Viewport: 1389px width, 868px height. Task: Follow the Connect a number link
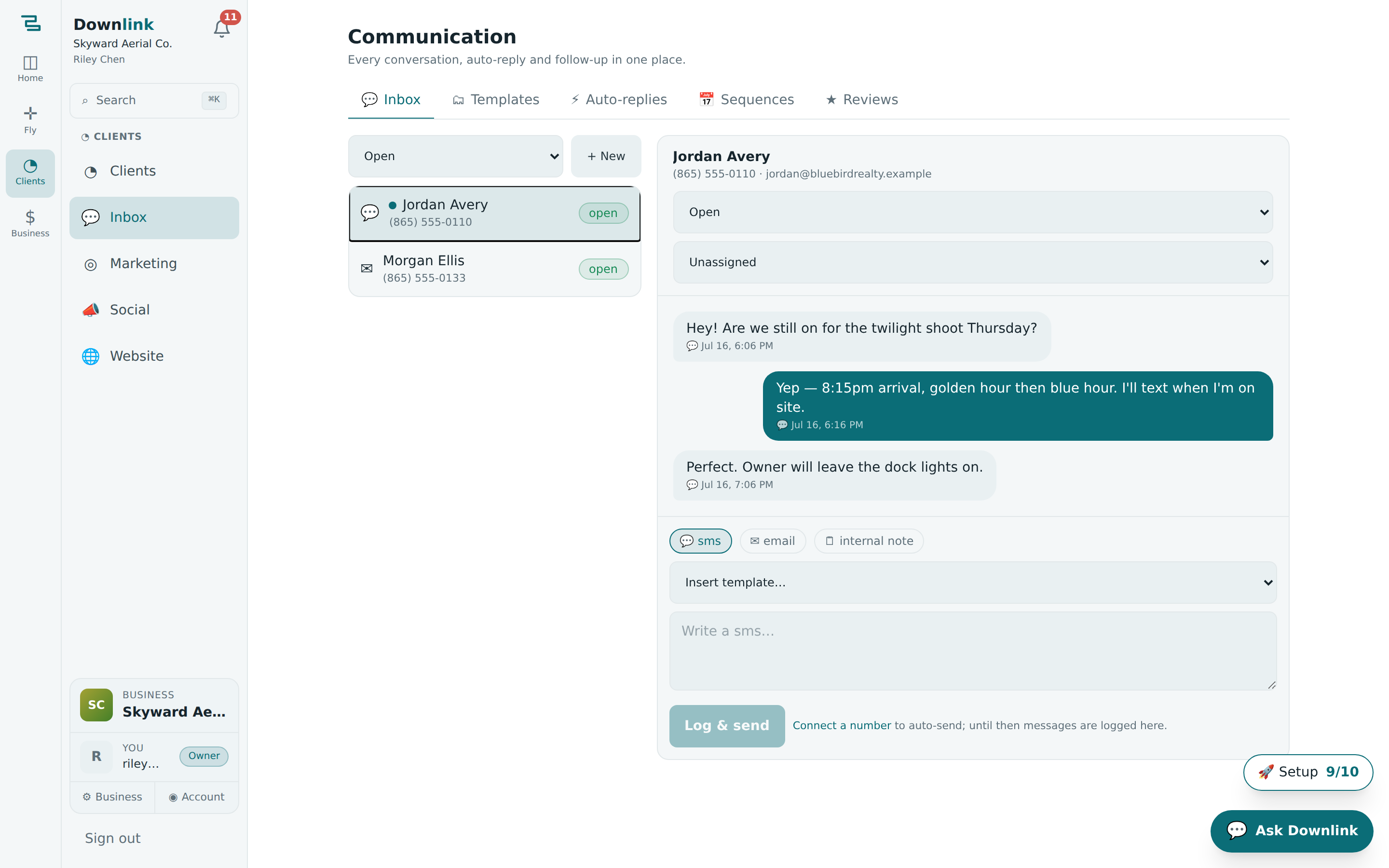click(x=842, y=726)
